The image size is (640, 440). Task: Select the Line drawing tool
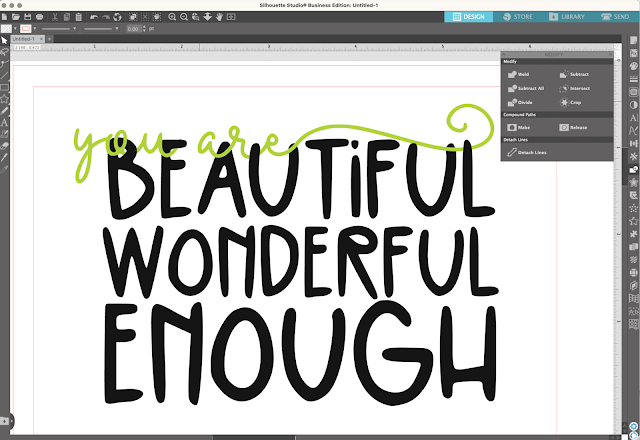click(4, 76)
